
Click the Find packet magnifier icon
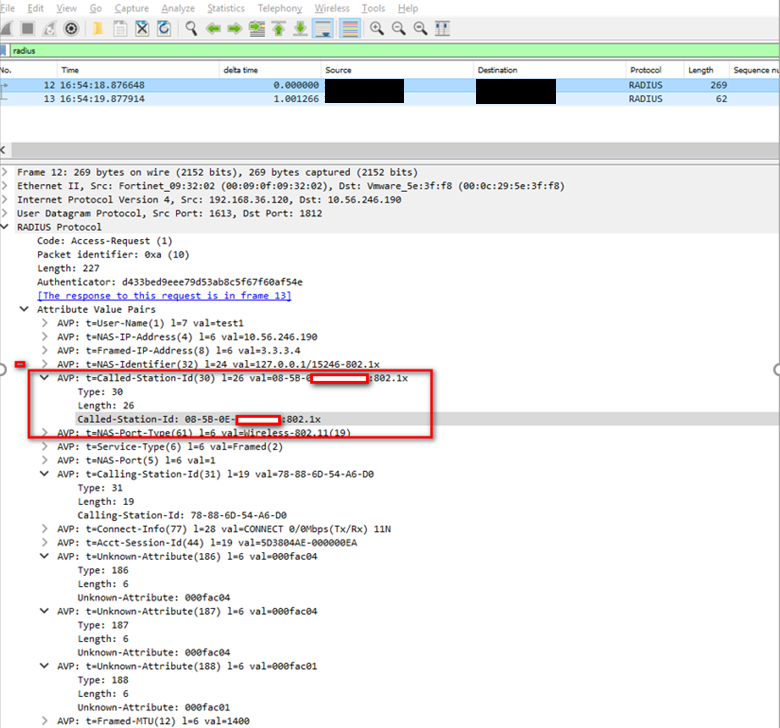tap(191, 28)
